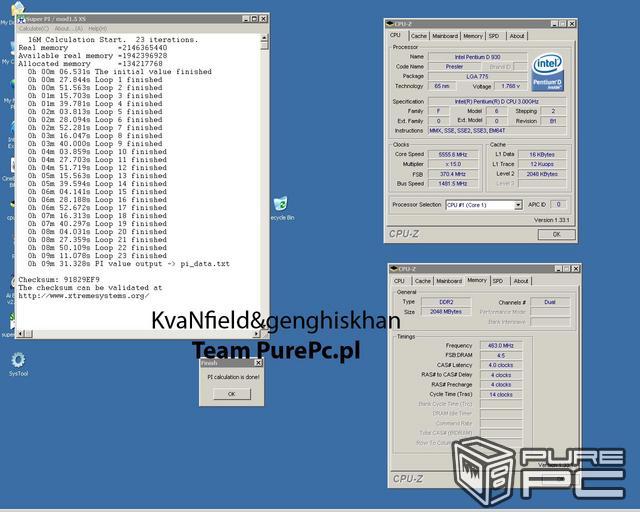
Task: Click Super PI horizontal scrollbar right arrow
Action: click(256, 334)
